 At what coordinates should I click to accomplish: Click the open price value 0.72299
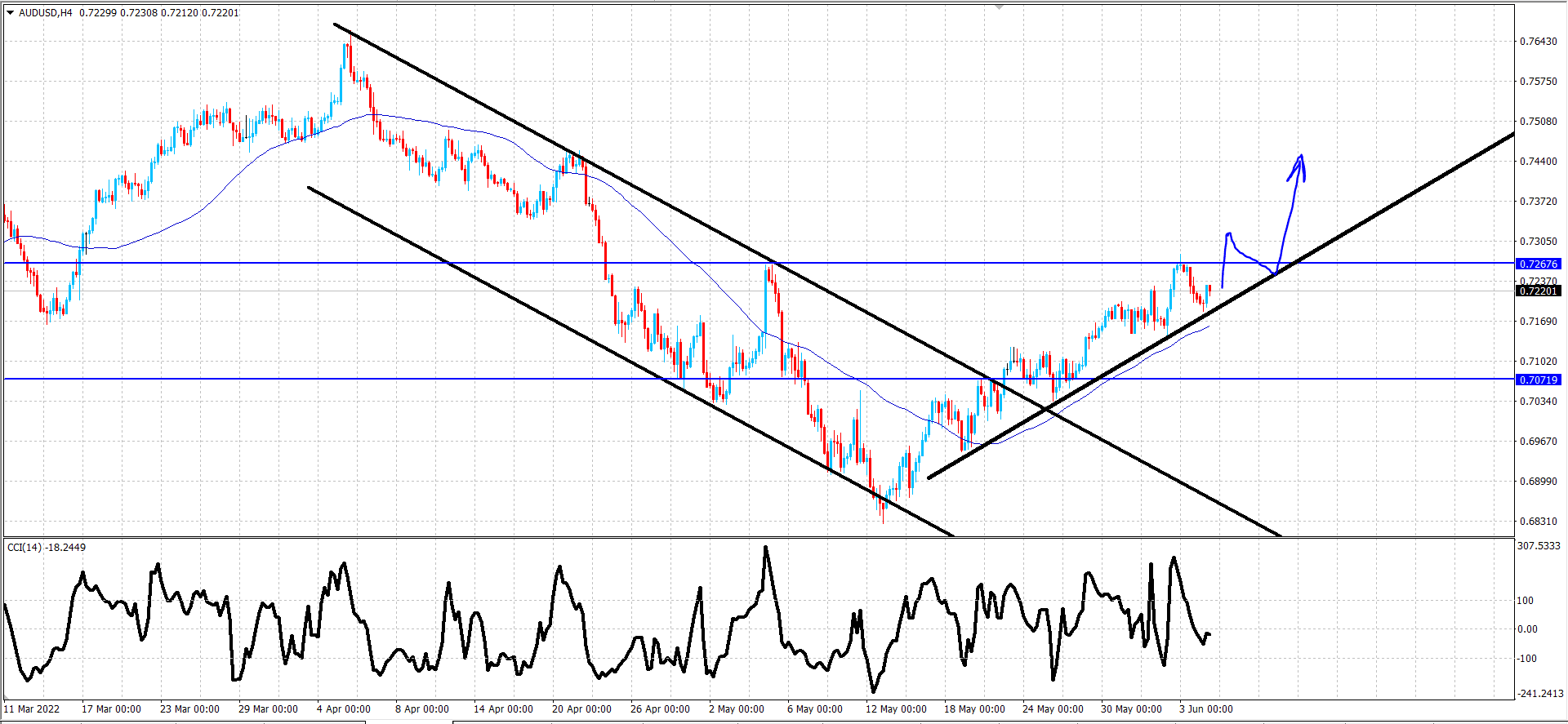click(x=98, y=13)
